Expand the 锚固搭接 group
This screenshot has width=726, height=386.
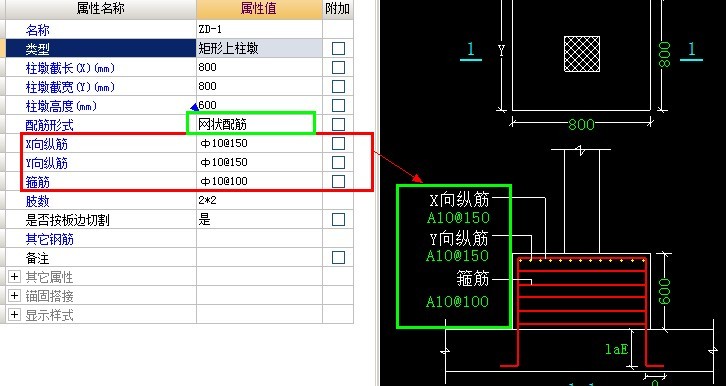coord(14,296)
